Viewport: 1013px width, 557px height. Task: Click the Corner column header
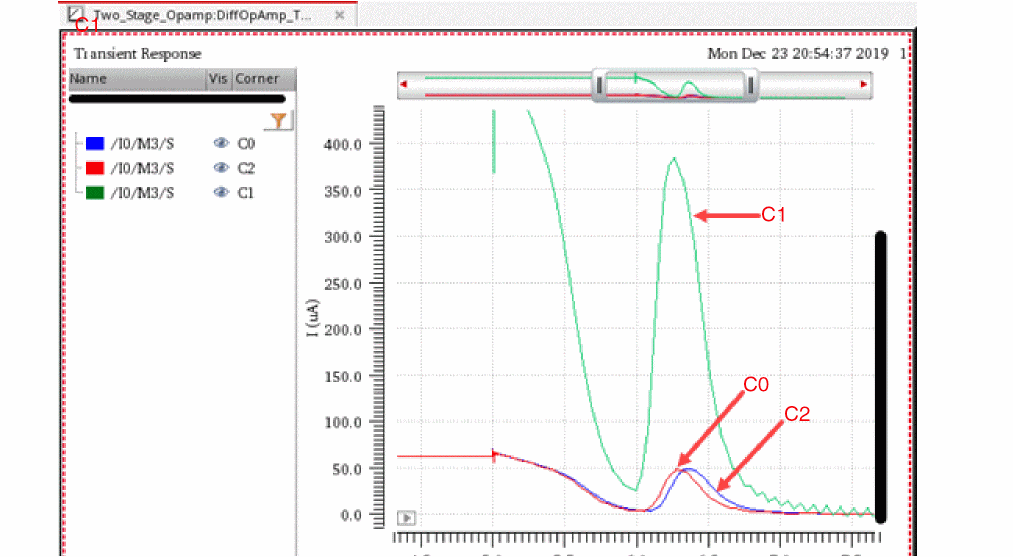264,79
